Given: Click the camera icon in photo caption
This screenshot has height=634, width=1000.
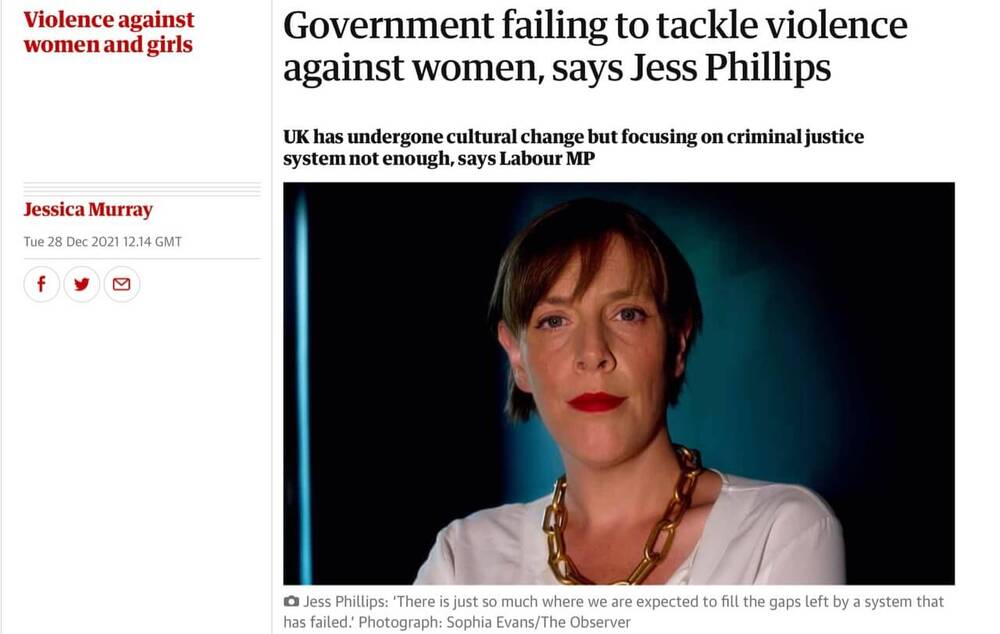Looking at the screenshot, I should click(291, 601).
